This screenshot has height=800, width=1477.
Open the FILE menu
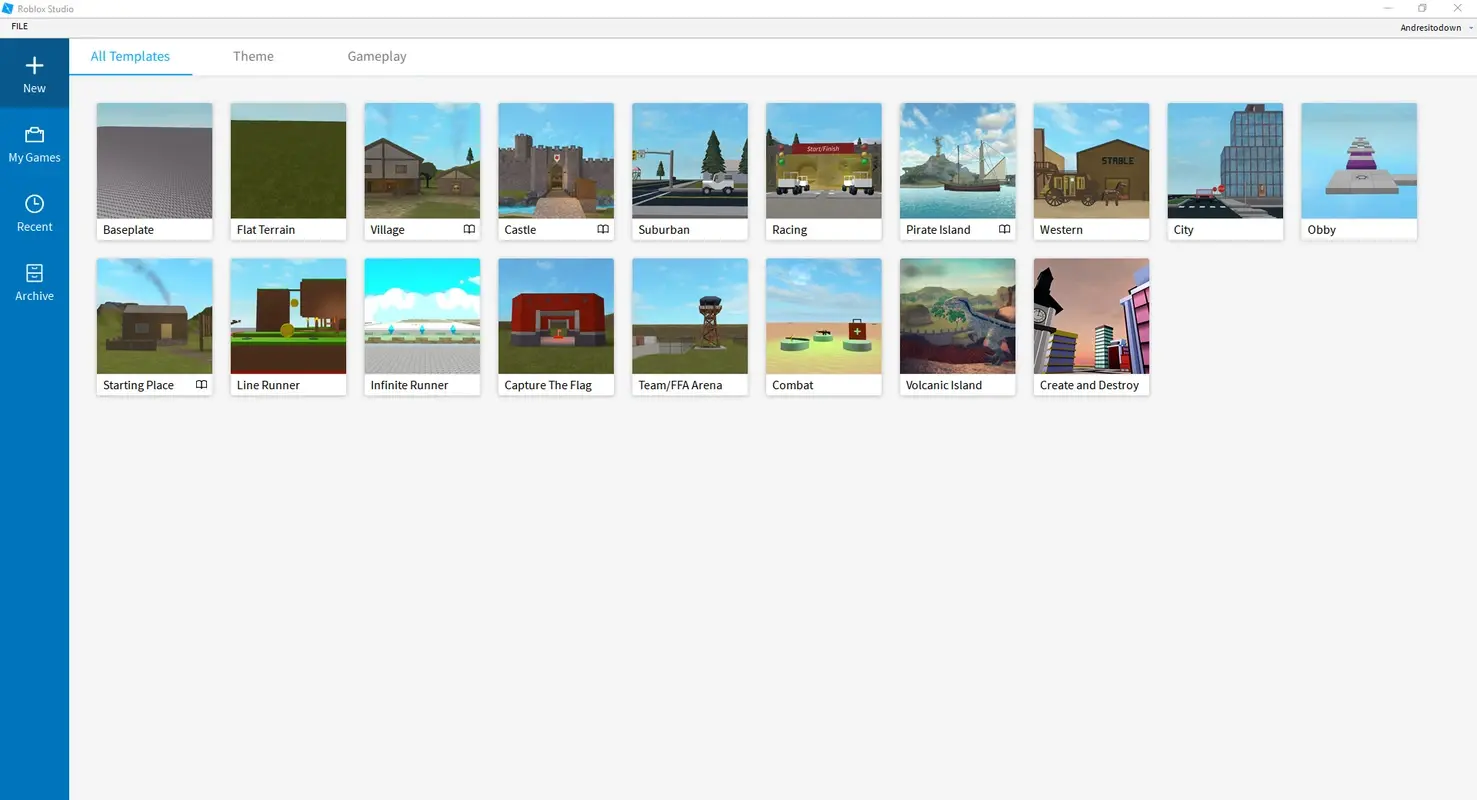click(x=18, y=26)
